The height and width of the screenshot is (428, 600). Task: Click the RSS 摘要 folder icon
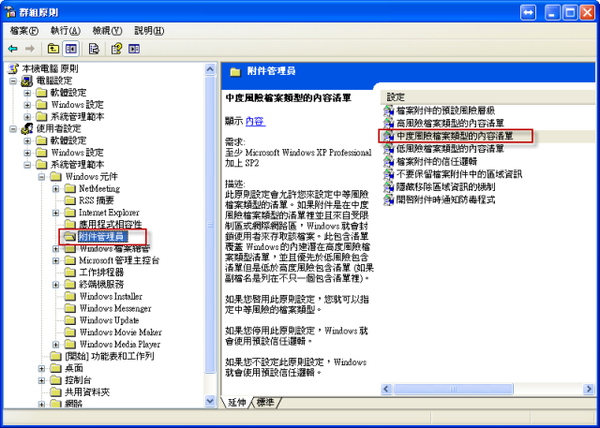(70, 200)
